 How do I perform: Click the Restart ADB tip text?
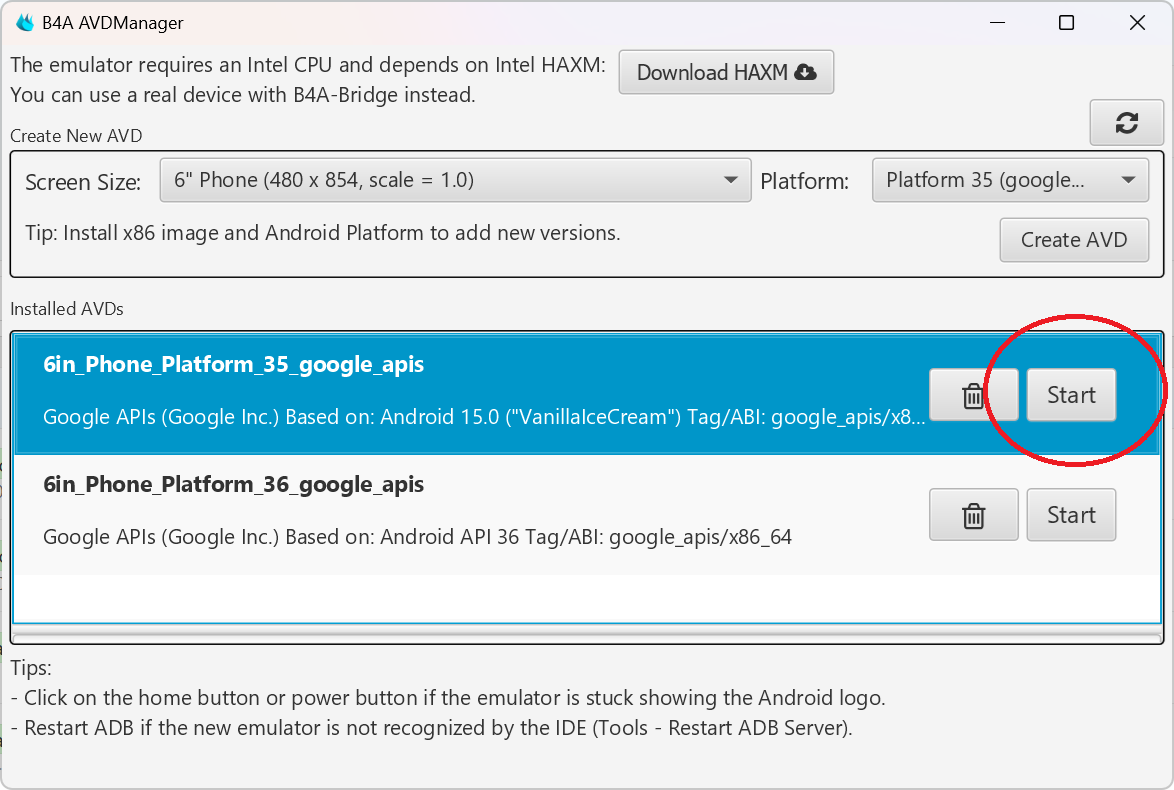coord(432,728)
